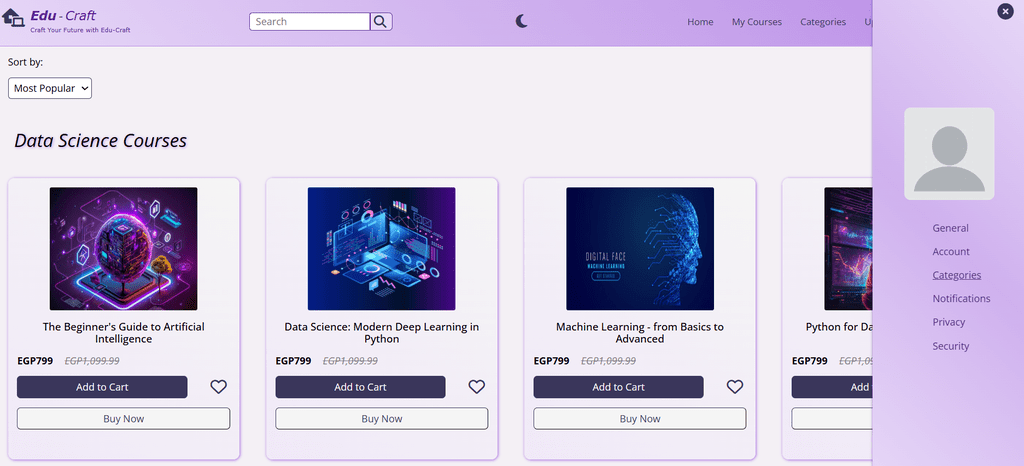Open the Digital Face Machine Learning thumbnail
Image resolution: width=1024 pixels, height=466 pixels.
640,249
